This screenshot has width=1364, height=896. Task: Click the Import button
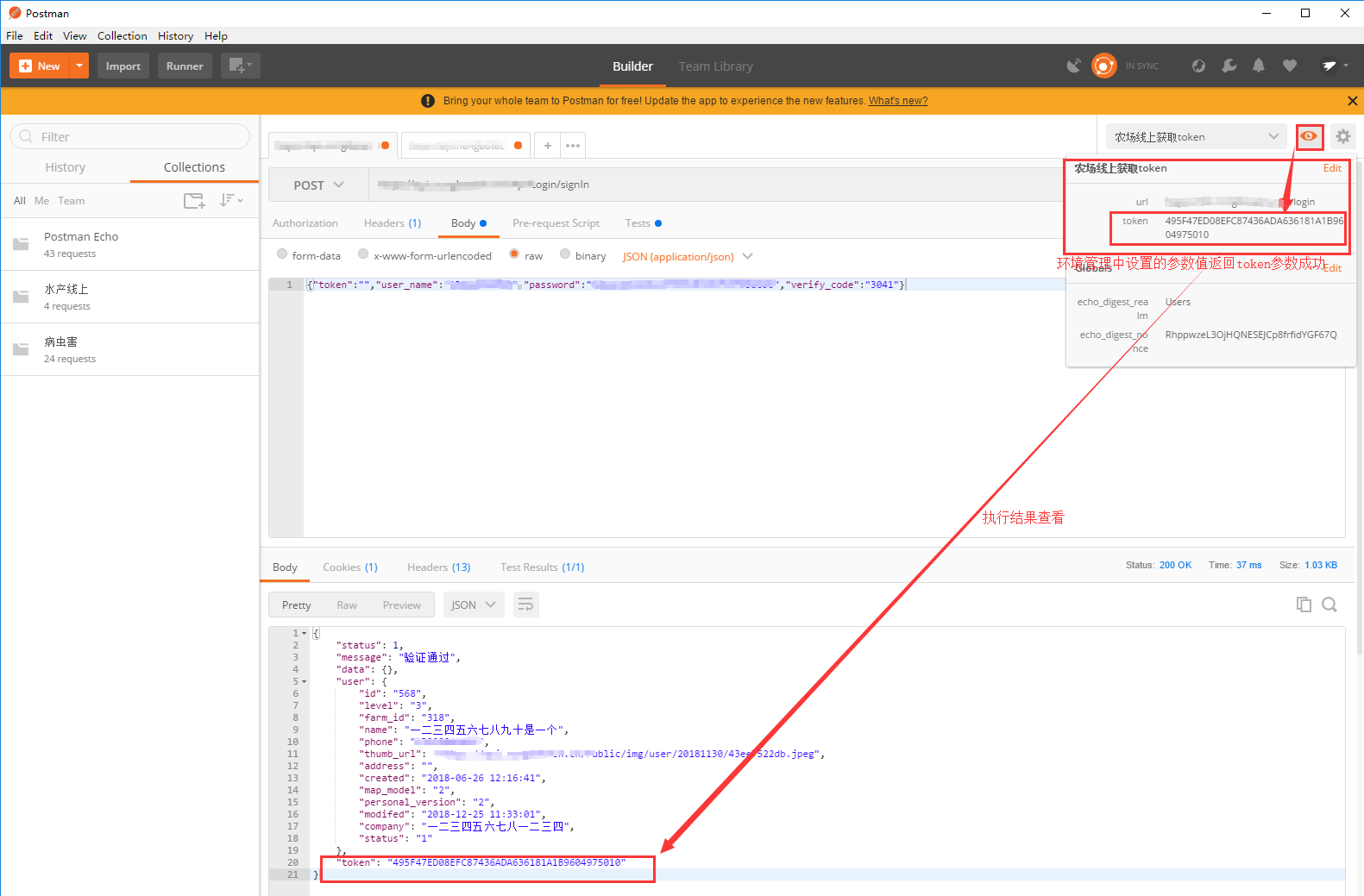(123, 66)
